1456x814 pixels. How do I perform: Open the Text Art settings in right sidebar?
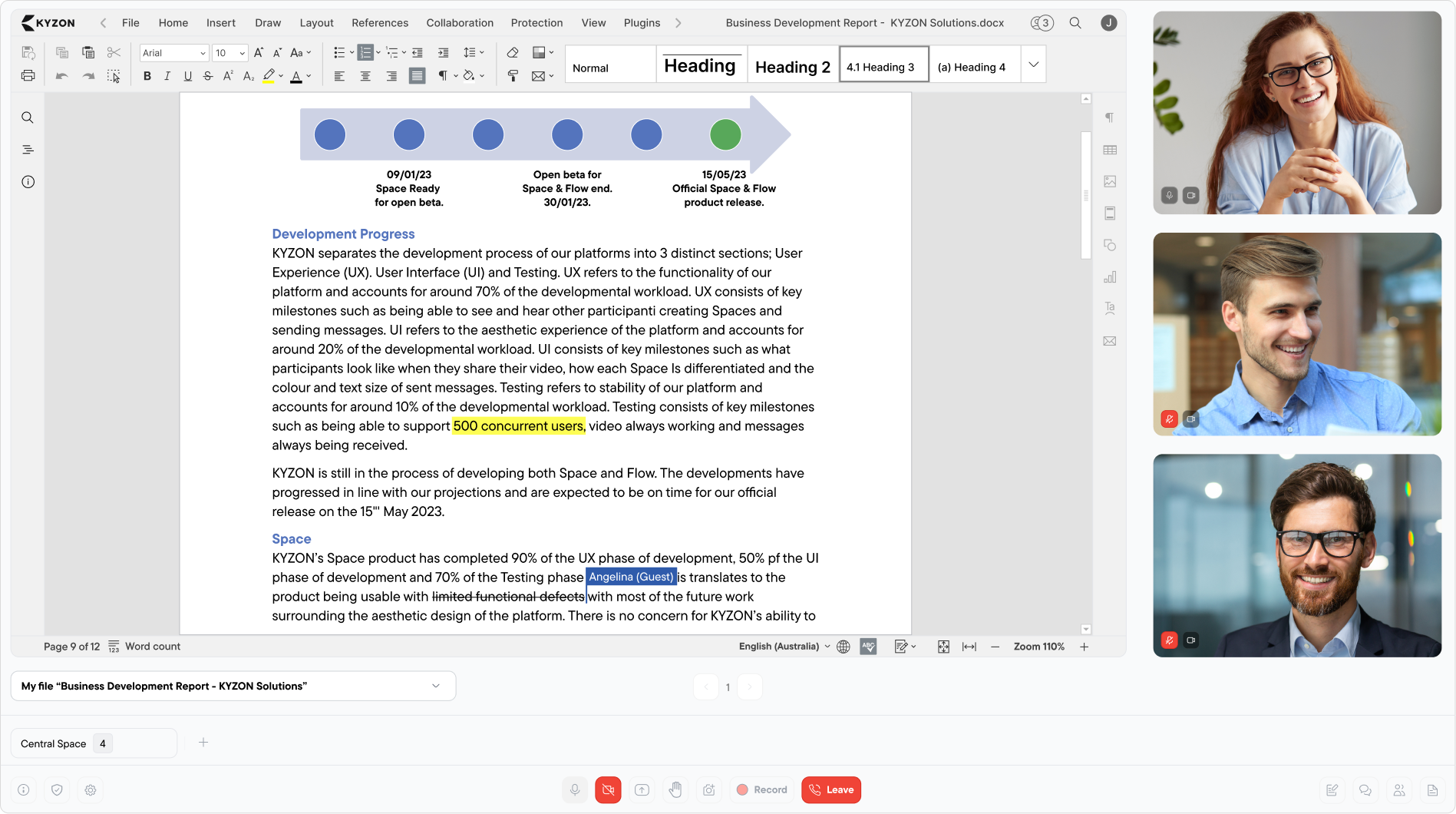click(x=1110, y=308)
